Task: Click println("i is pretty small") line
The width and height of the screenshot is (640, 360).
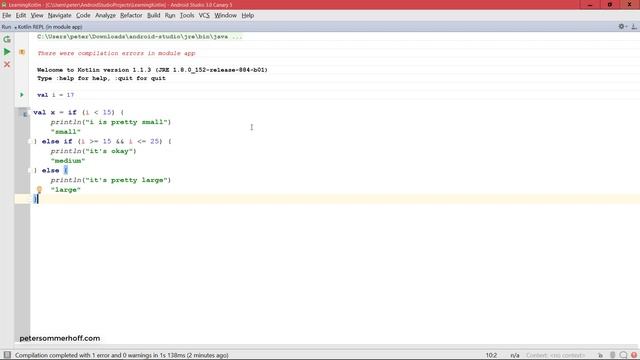Action: coord(111,122)
